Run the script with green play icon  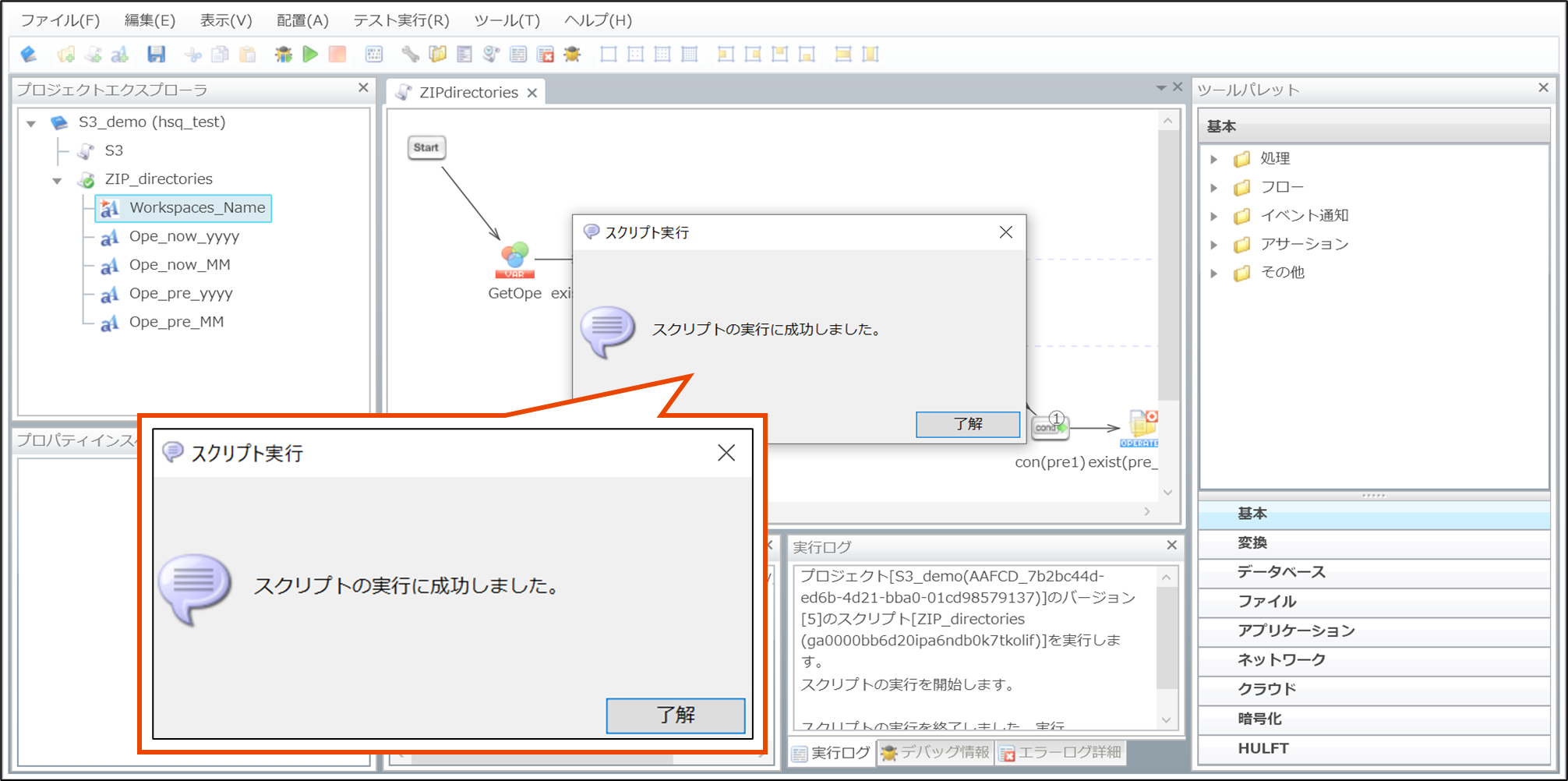click(310, 54)
